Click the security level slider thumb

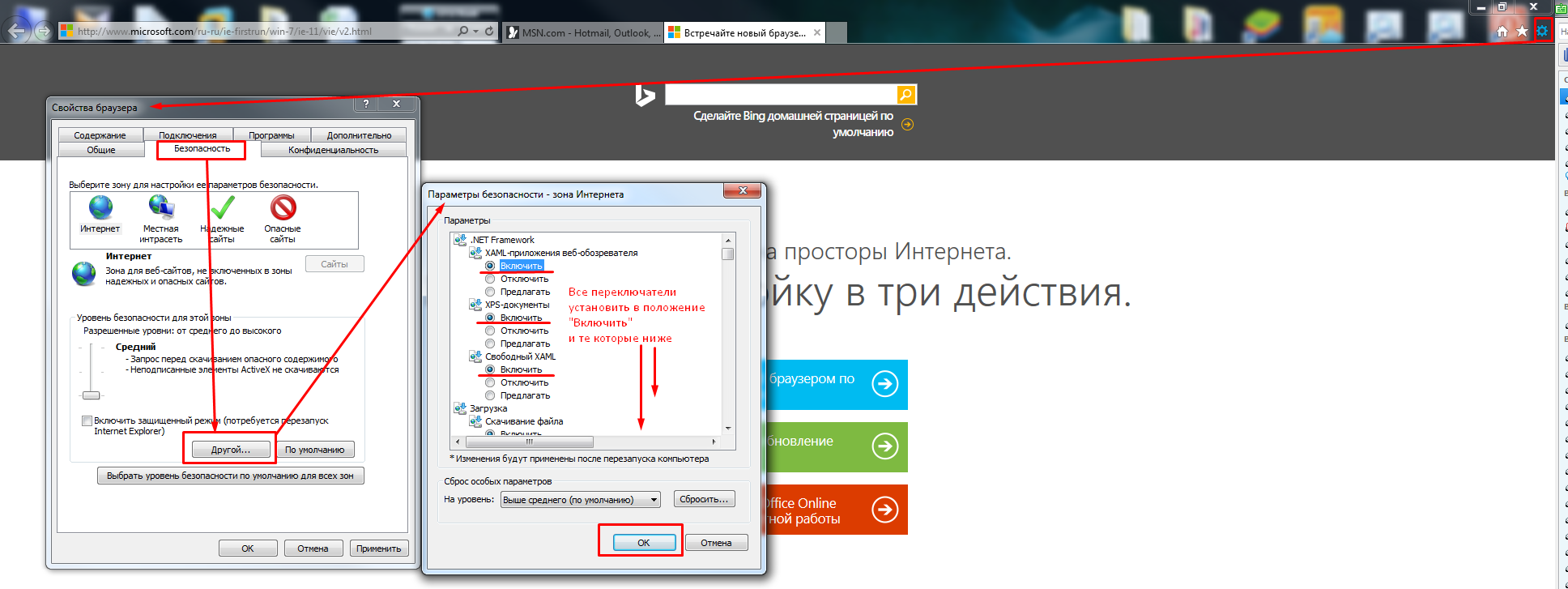point(92,395)
